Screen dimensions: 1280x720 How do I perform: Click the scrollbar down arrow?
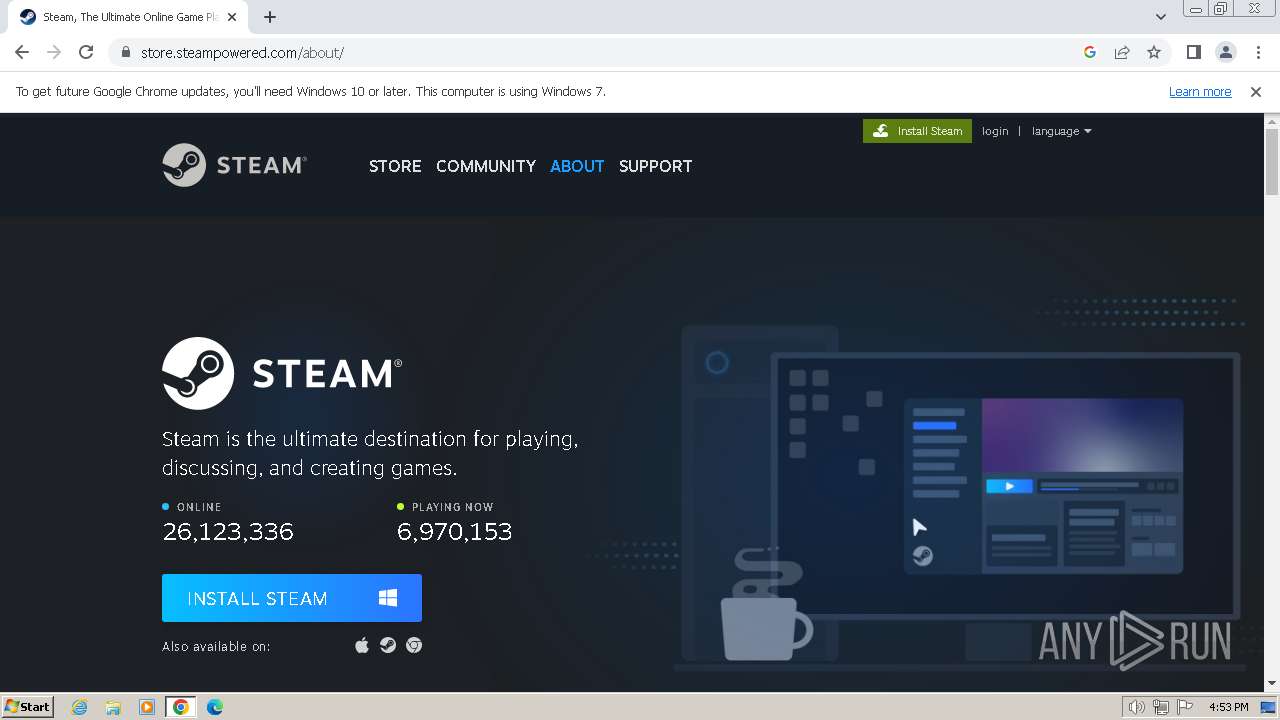coord(1272,684)
